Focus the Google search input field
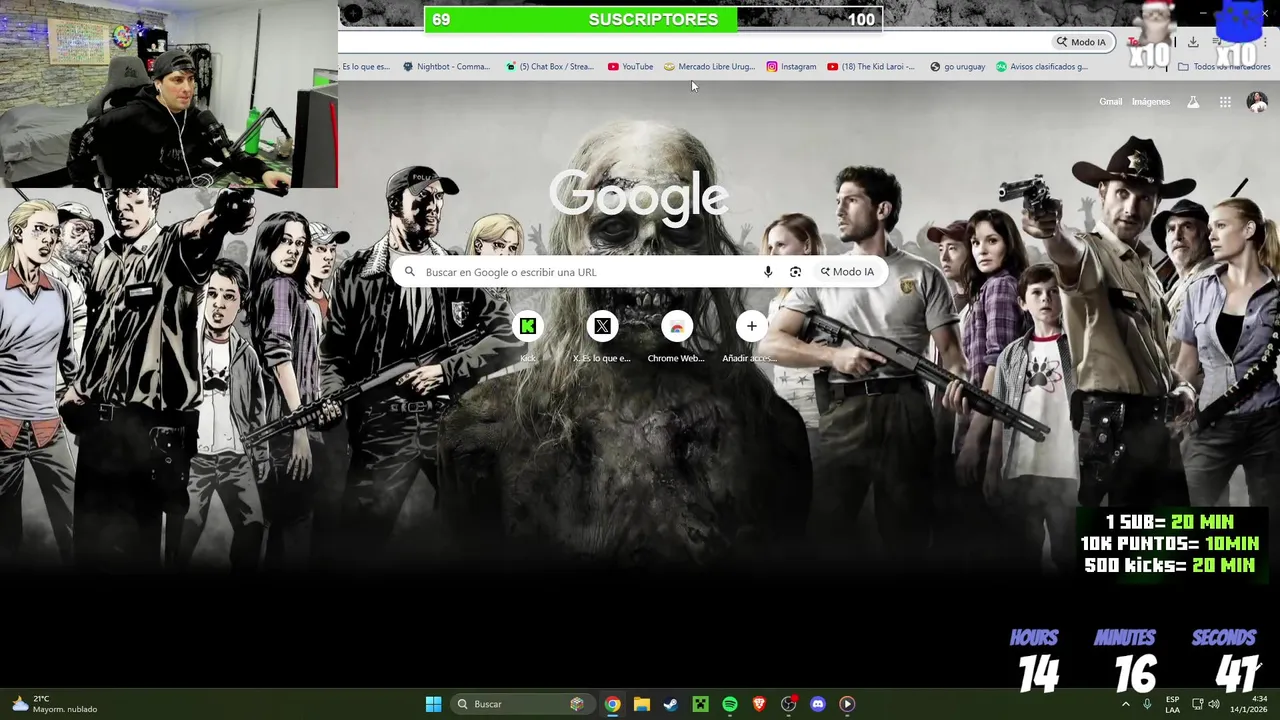The width and height of the screenshot is (1280, 720). tap(588, 272)
